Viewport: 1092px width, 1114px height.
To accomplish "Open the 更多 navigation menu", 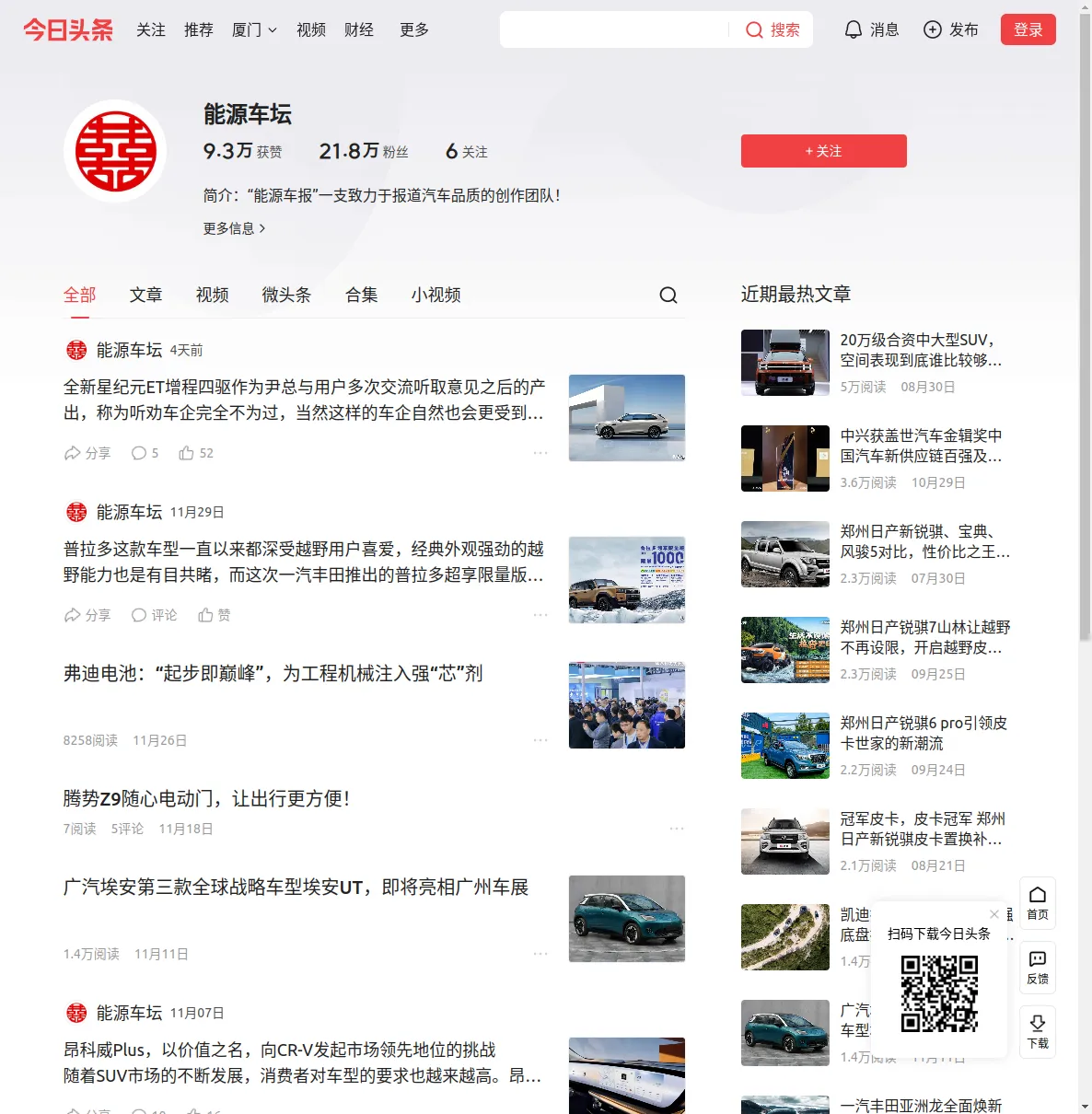I will coord(414,29).
